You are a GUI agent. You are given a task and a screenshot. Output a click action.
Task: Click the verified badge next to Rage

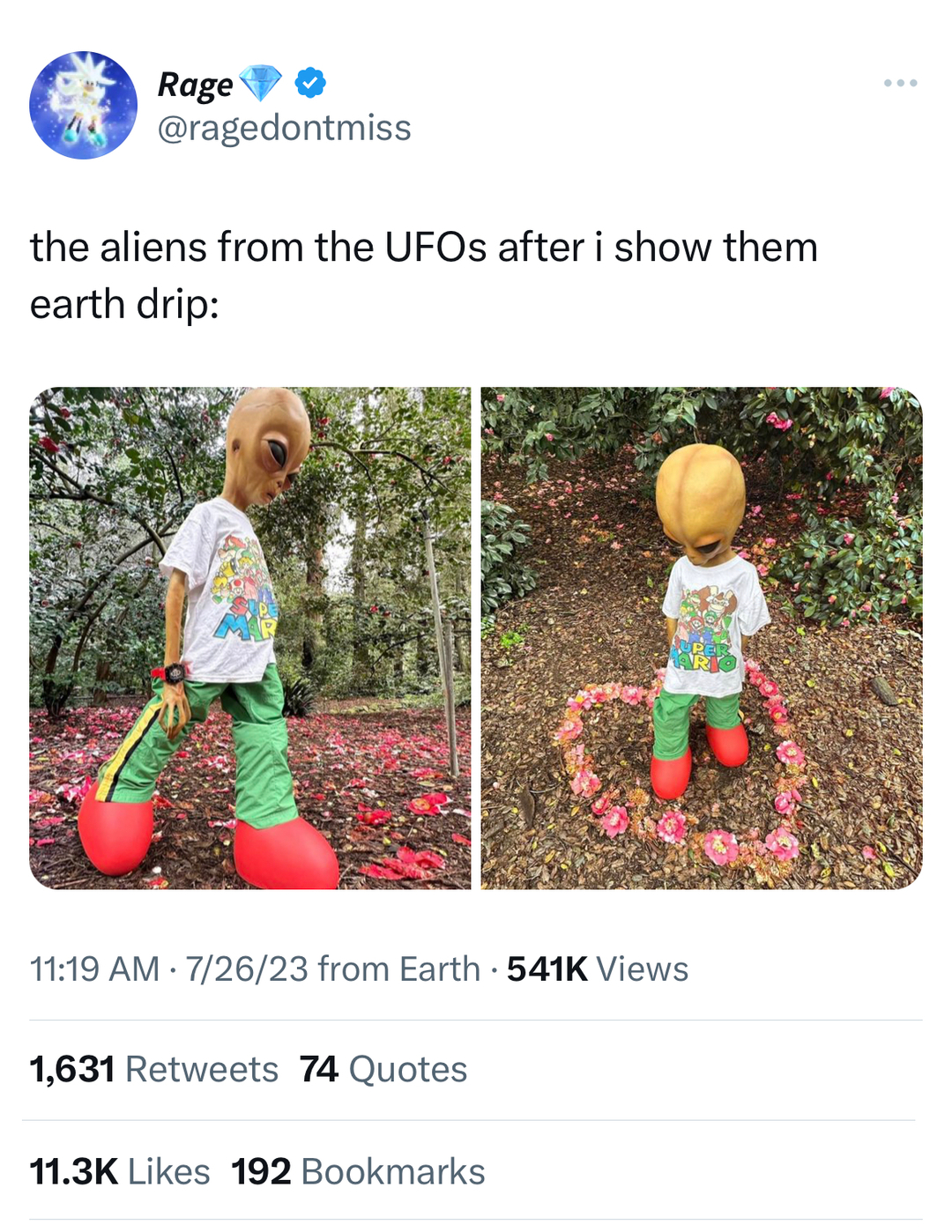(307, 85)
